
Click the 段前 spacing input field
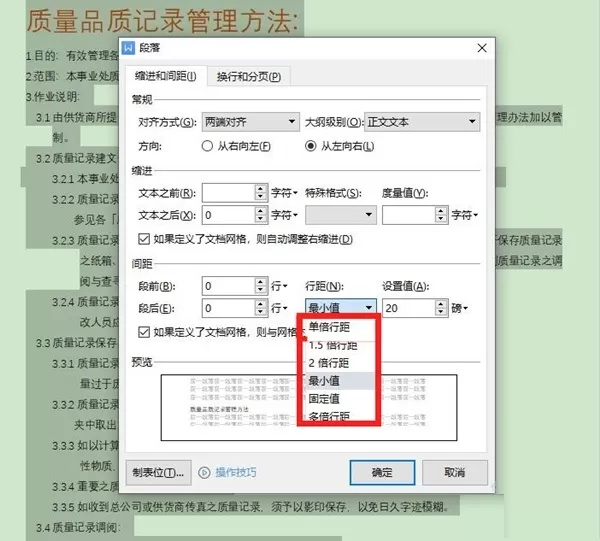228,286
